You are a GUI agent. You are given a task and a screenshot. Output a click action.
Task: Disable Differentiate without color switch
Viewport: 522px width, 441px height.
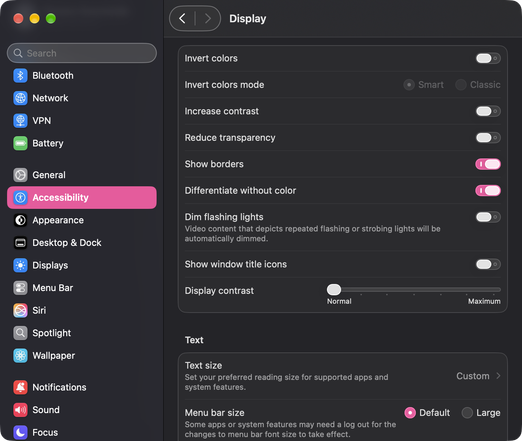[488, 190]
